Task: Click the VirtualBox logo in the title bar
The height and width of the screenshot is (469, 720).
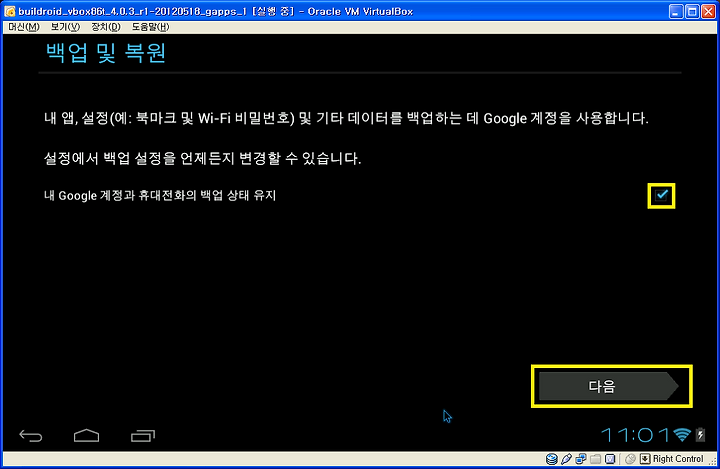Action: (10, 11)
